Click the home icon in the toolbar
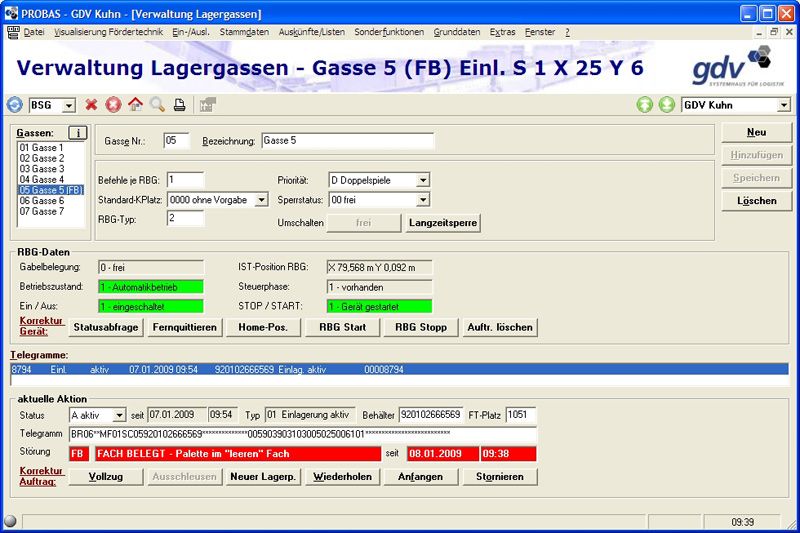The height and width of the screenshot is (533, 800). tap(136, 105)
